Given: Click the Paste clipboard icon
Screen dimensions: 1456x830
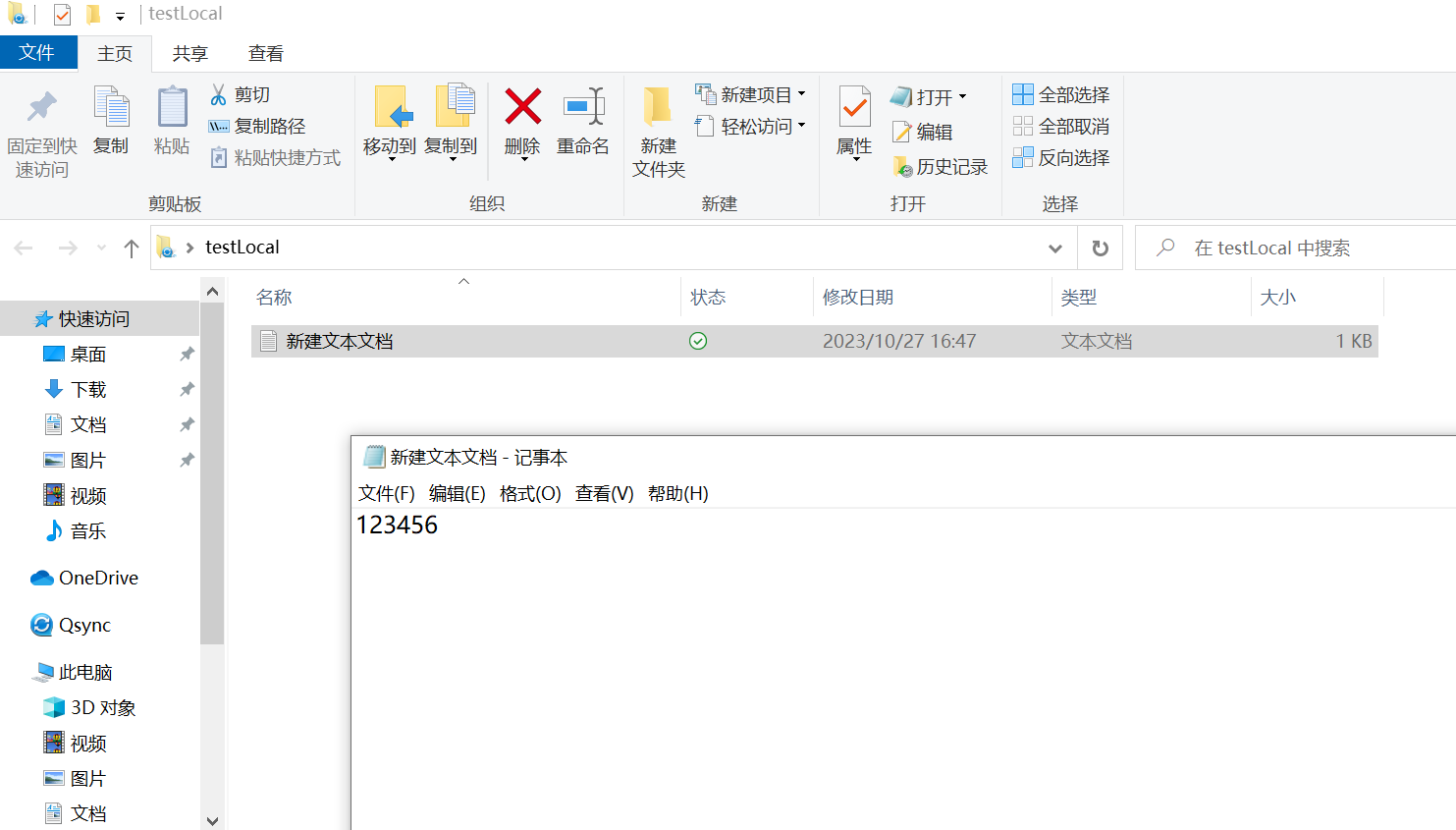Looking at the screenshot, I should tap(172, 107).
